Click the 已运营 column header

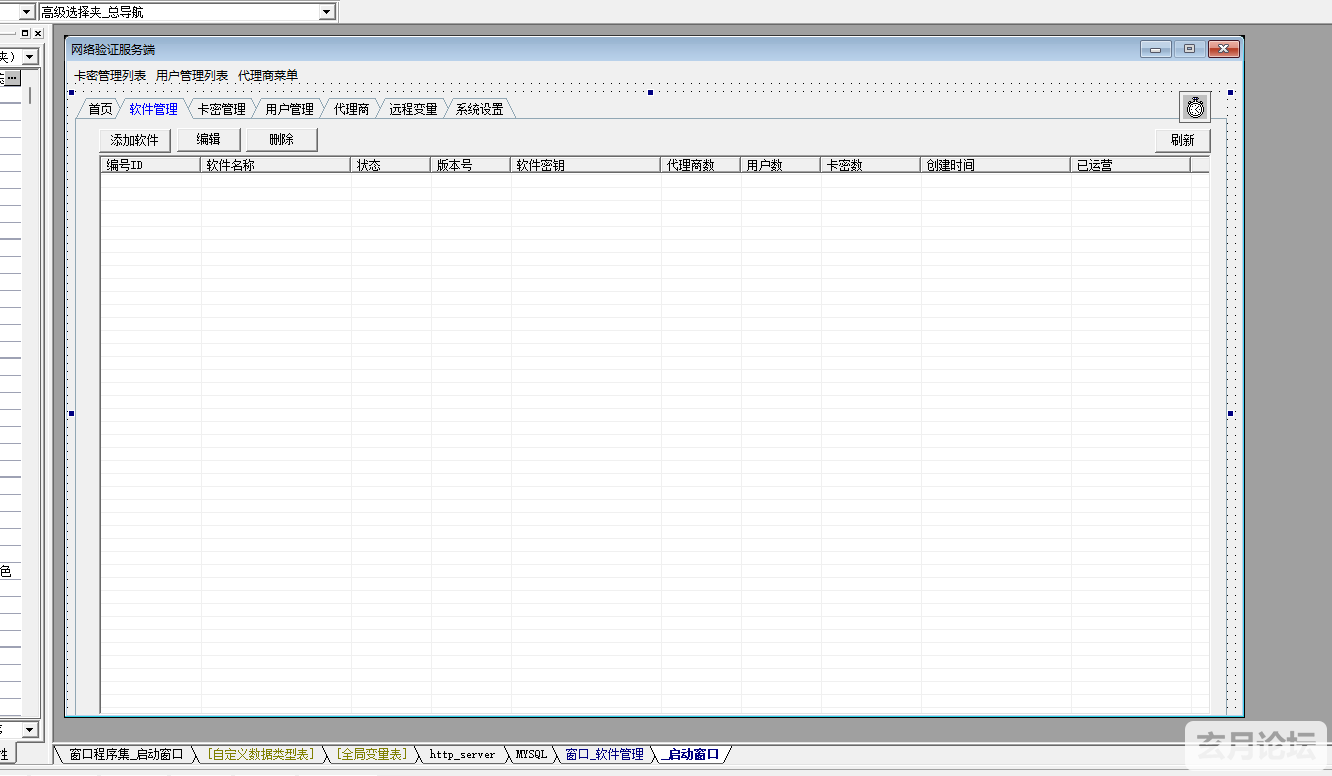[x=1131, y=165]
